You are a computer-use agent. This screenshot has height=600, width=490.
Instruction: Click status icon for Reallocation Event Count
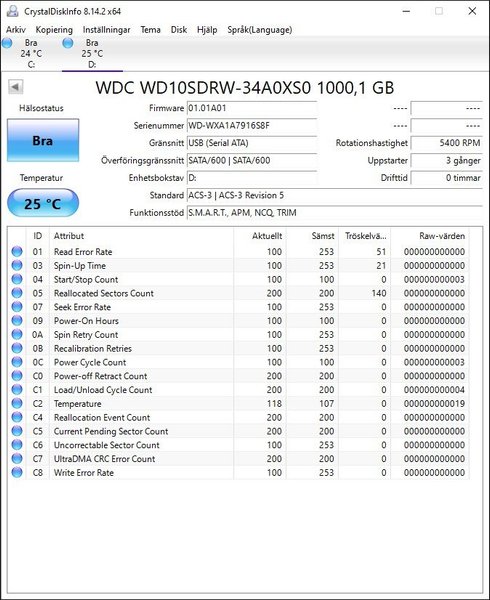(17, 417)
